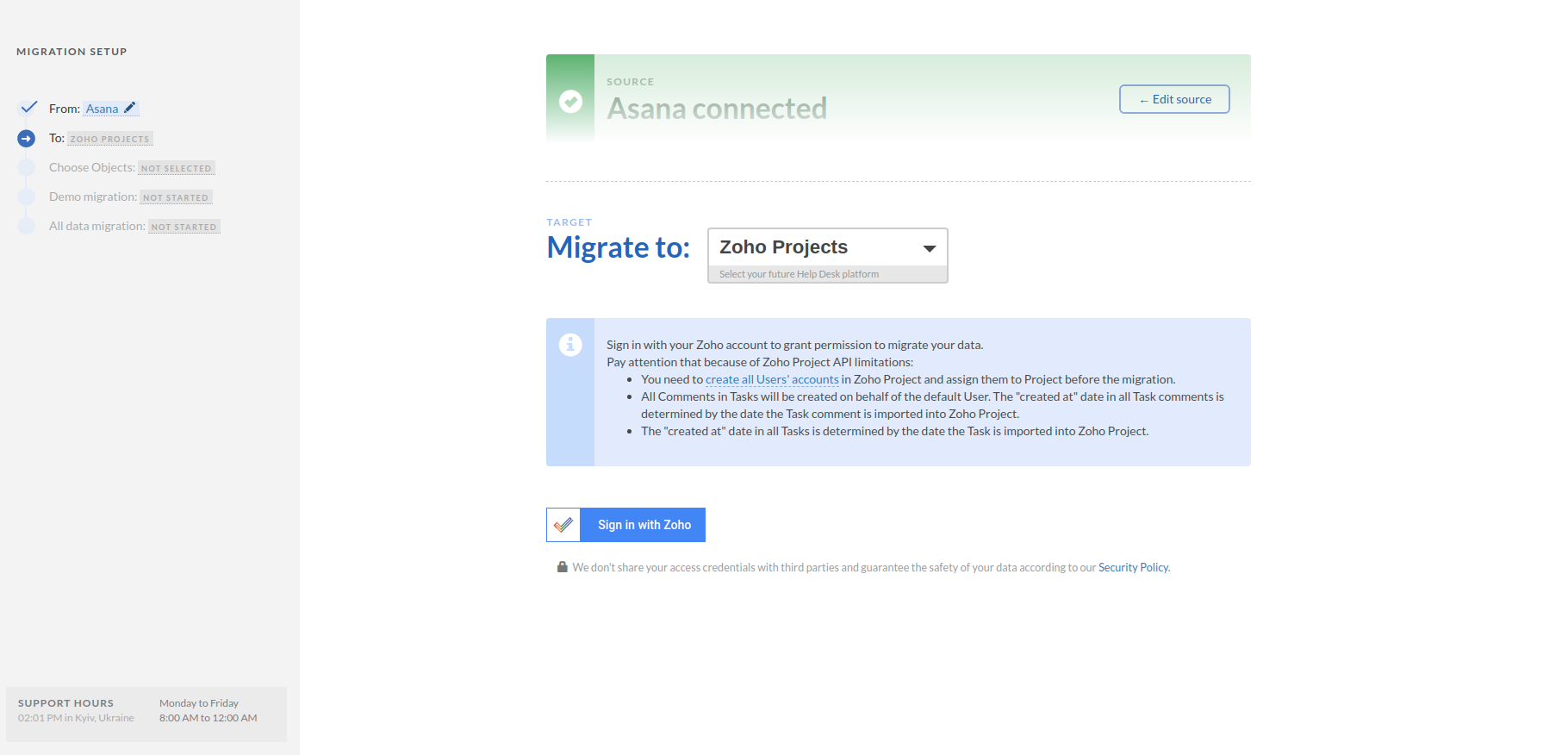Open the create all Users' accounts link
This screenshot has height=755, width=1568.
(x=771, y=379)
